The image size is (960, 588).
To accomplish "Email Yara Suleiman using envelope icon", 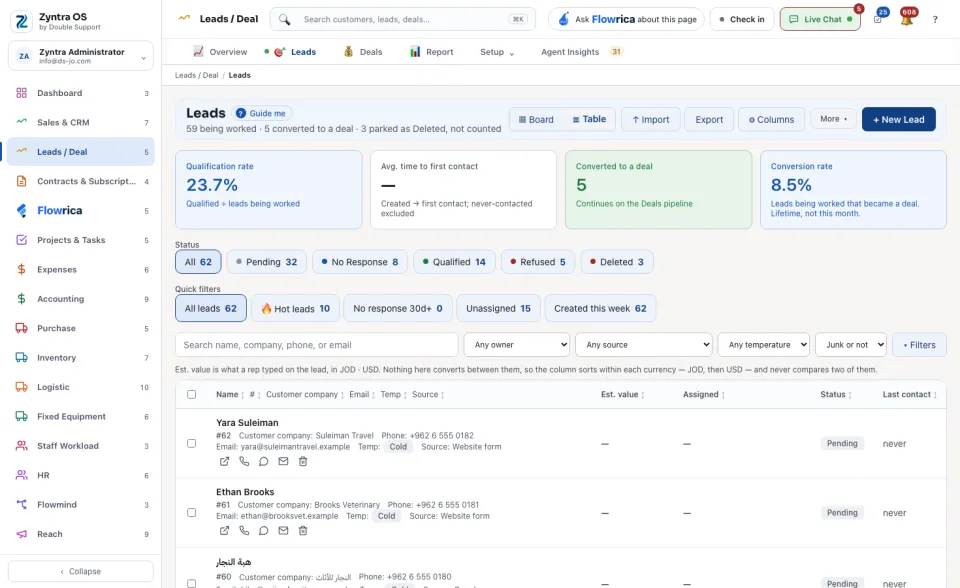I will point(283,461).
